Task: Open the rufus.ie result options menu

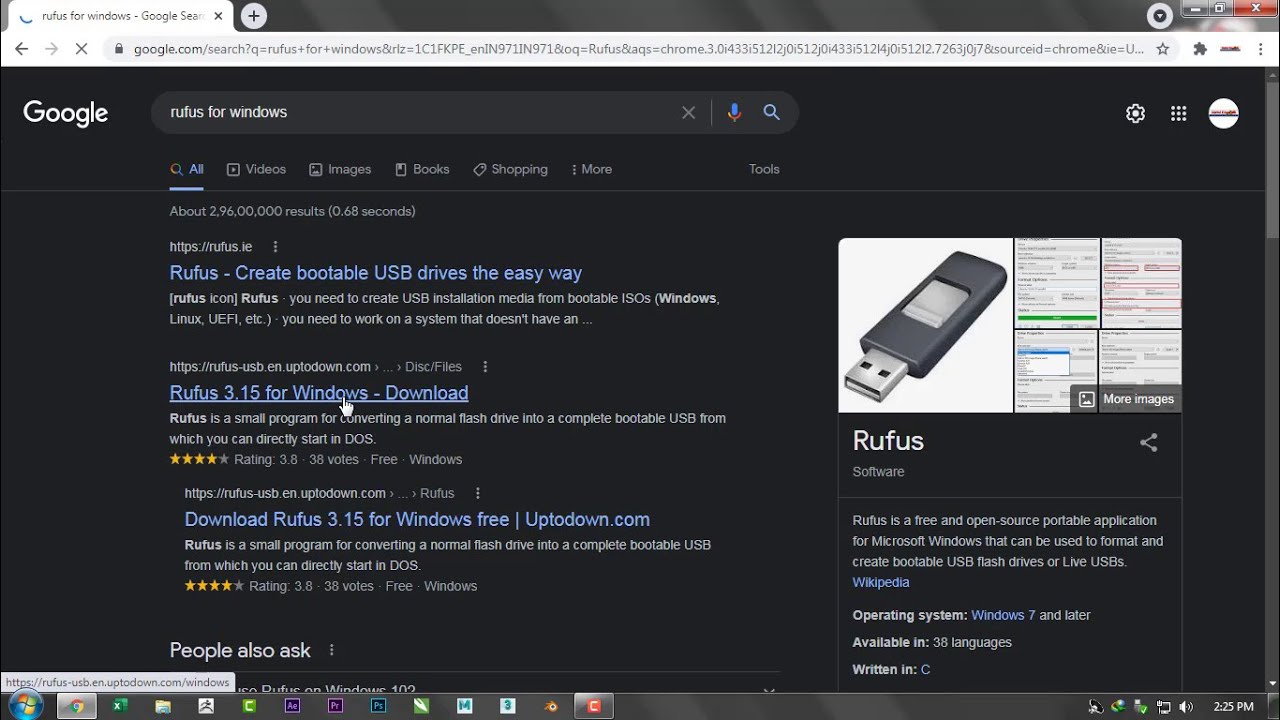Action: 275,247
